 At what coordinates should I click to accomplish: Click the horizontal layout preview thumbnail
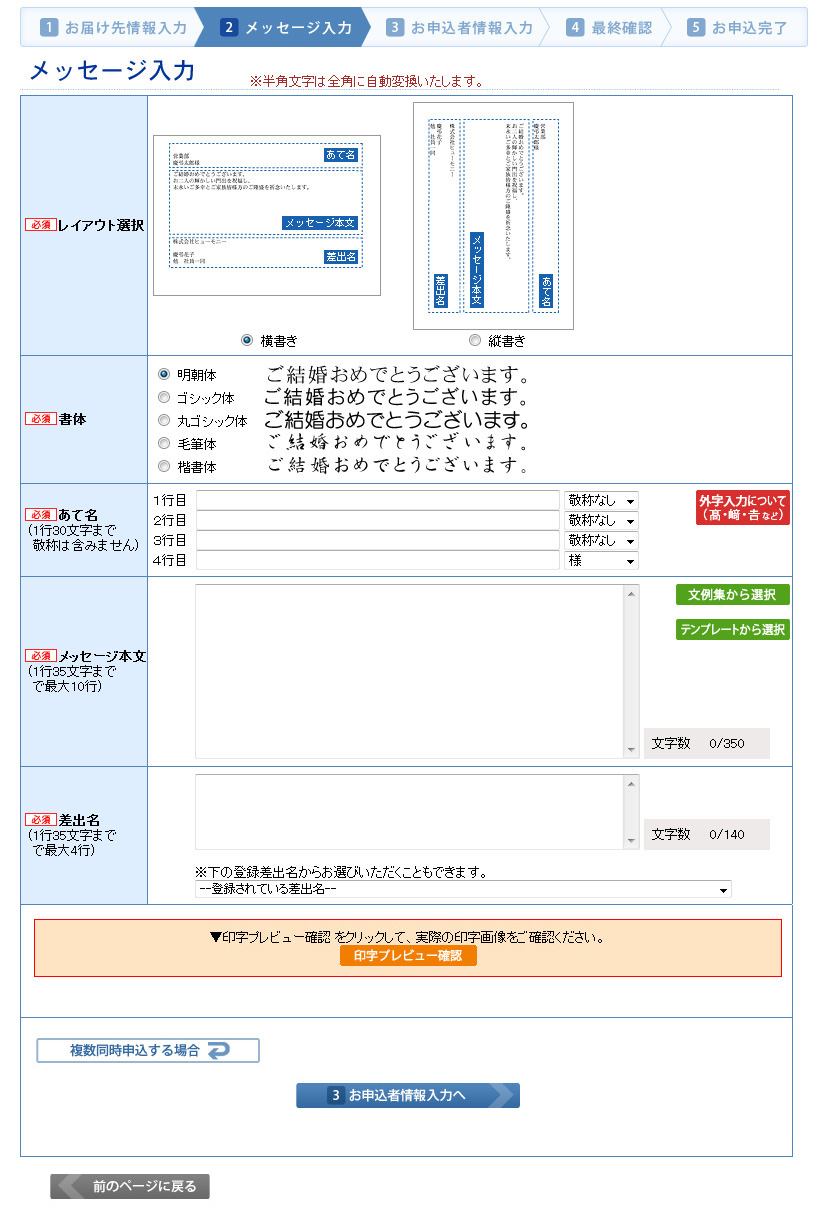tap(266, 215)
